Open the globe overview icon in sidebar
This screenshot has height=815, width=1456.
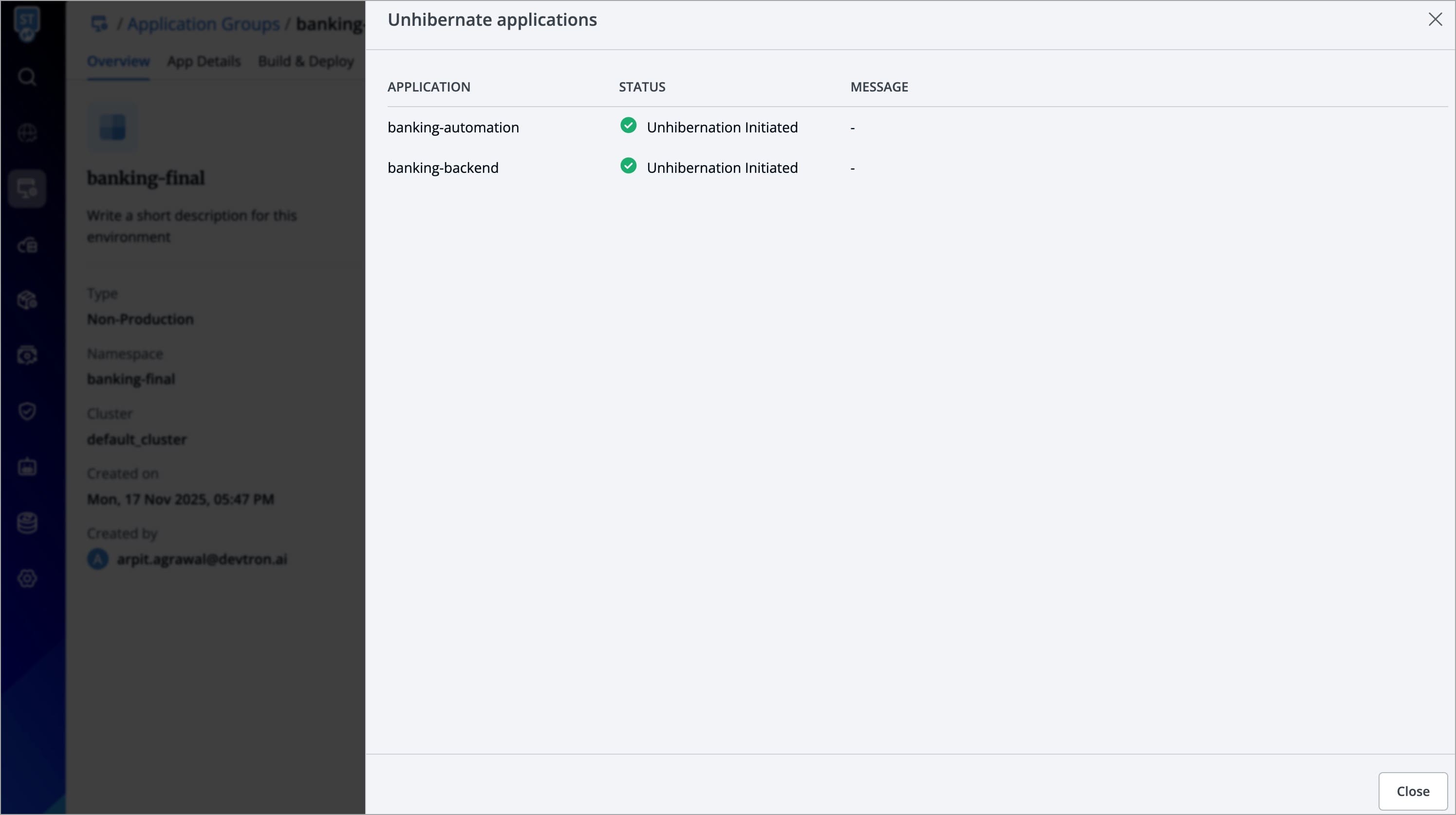click(x=27, y=133)
